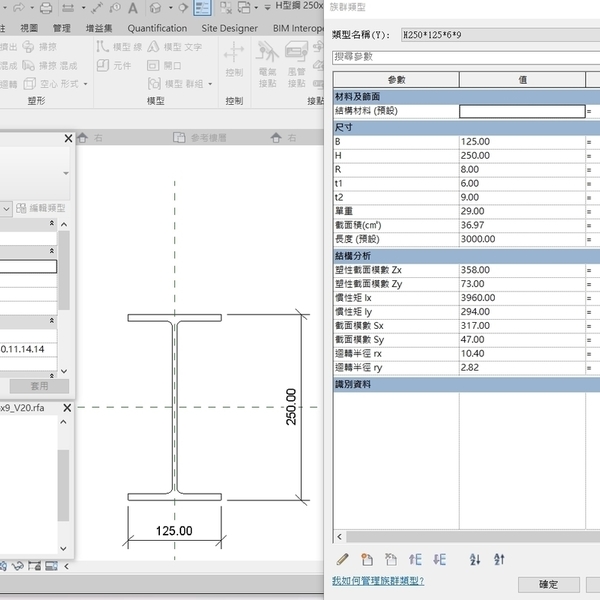Move parameter down with the down-E icon
Image resolution: width=600 pixels, height=600 pixels.
(441, 559)
